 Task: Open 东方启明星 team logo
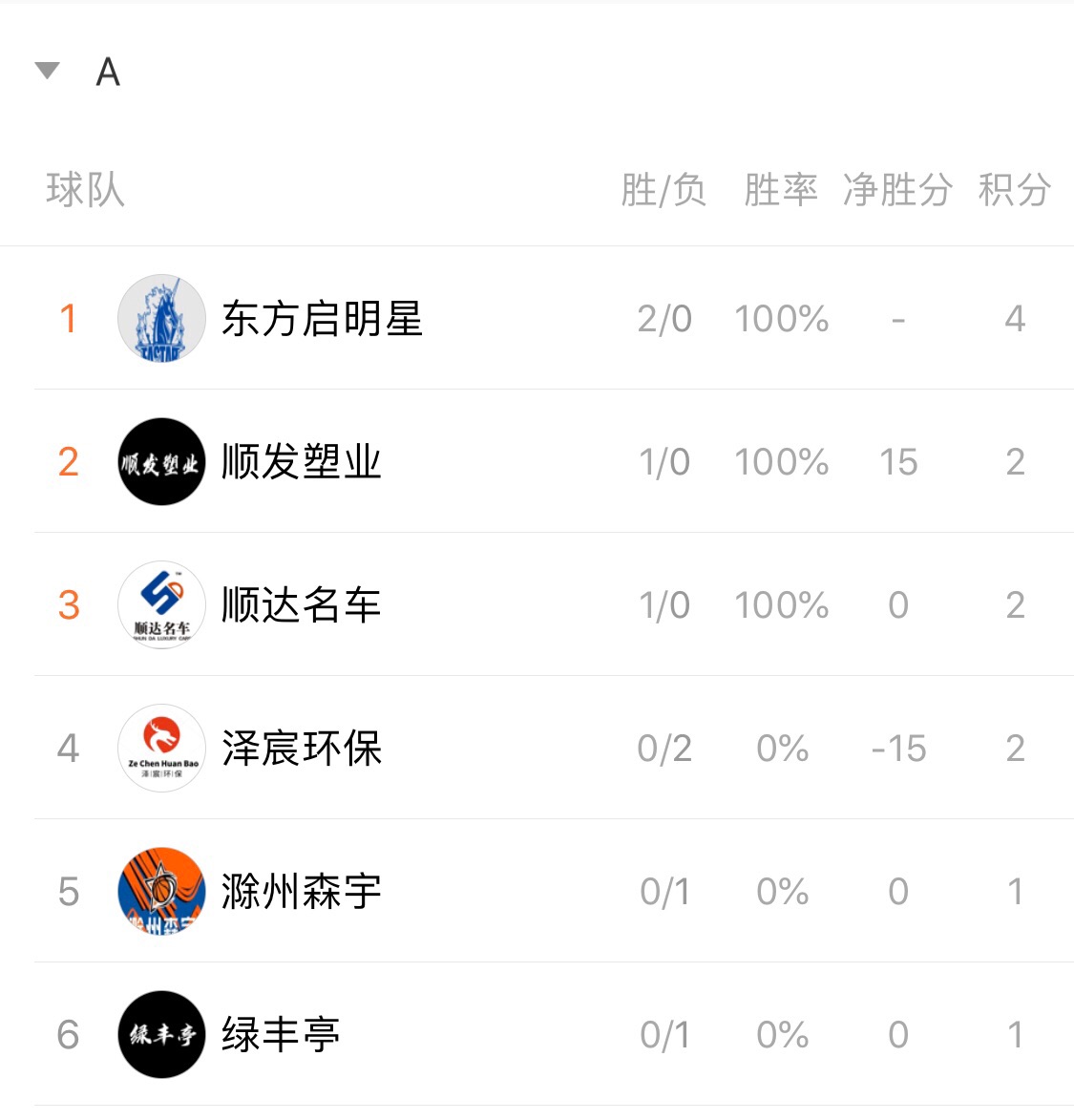(x=161, y=319)
